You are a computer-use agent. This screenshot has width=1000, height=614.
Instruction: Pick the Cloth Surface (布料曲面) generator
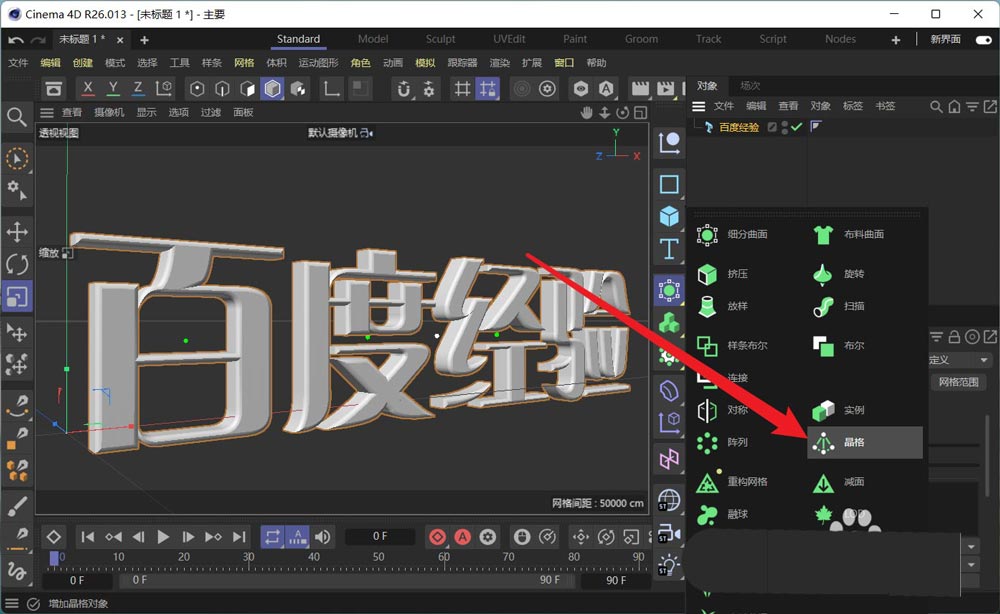(x=849, y=235)
